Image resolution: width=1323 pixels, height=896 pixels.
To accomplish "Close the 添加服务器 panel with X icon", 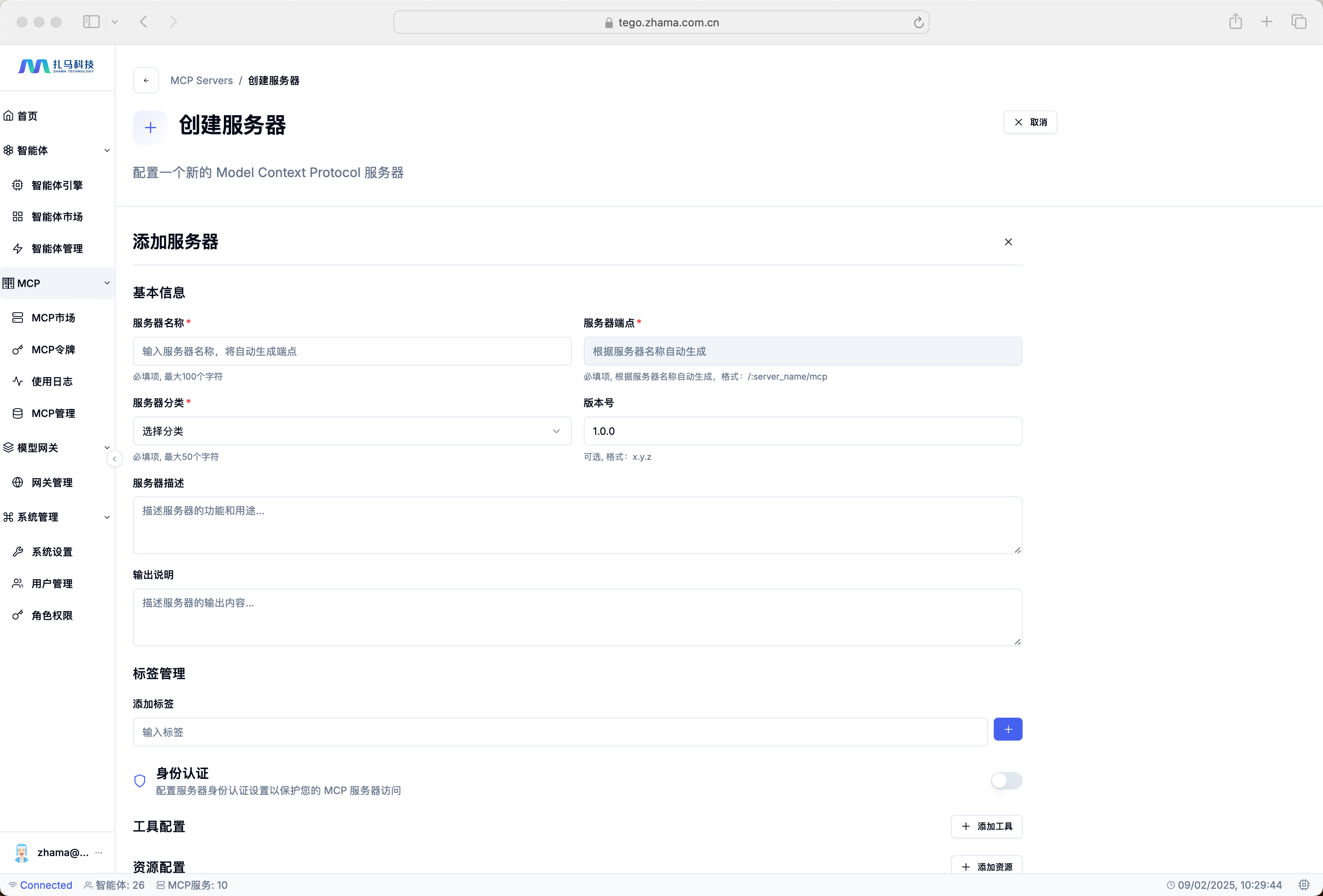I will coord(1008,242).
